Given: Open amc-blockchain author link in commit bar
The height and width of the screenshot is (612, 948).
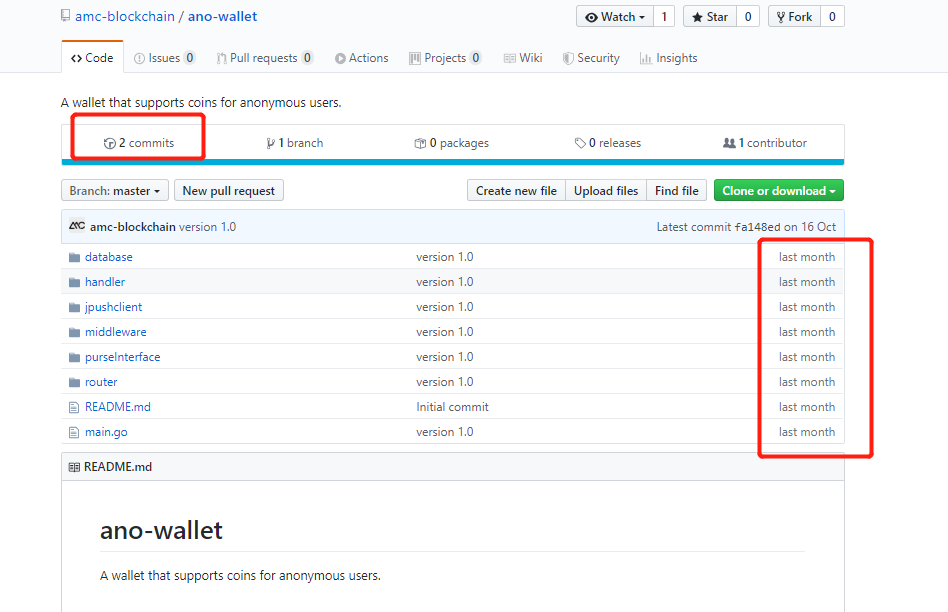Looking at the screenshot, I should [132, 227].
